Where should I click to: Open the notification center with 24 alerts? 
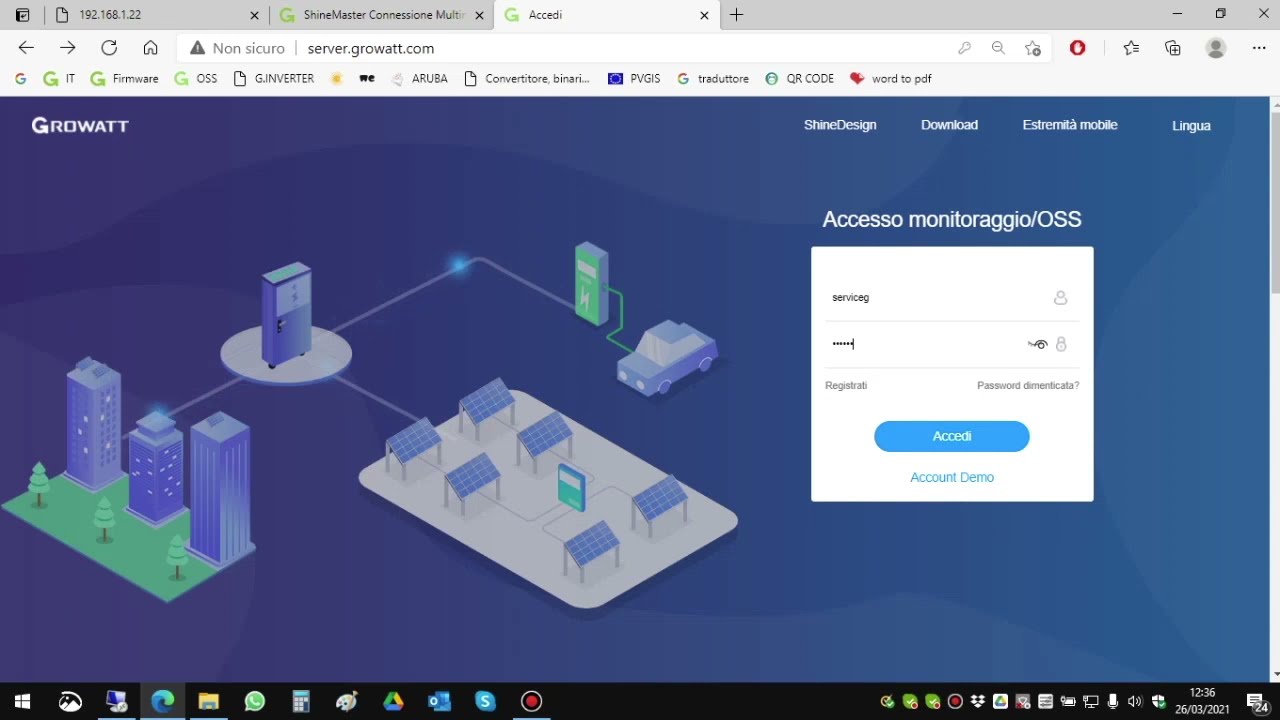coord(1258,702)
